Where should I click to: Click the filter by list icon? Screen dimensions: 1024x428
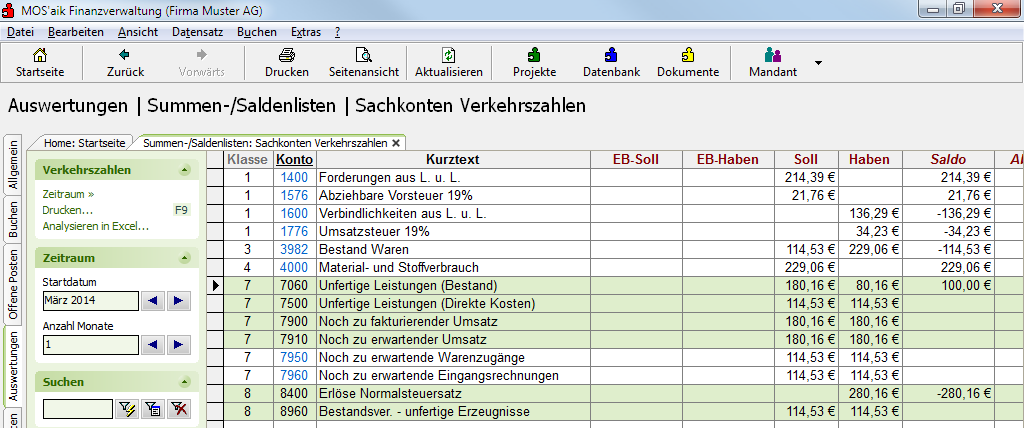152,409
